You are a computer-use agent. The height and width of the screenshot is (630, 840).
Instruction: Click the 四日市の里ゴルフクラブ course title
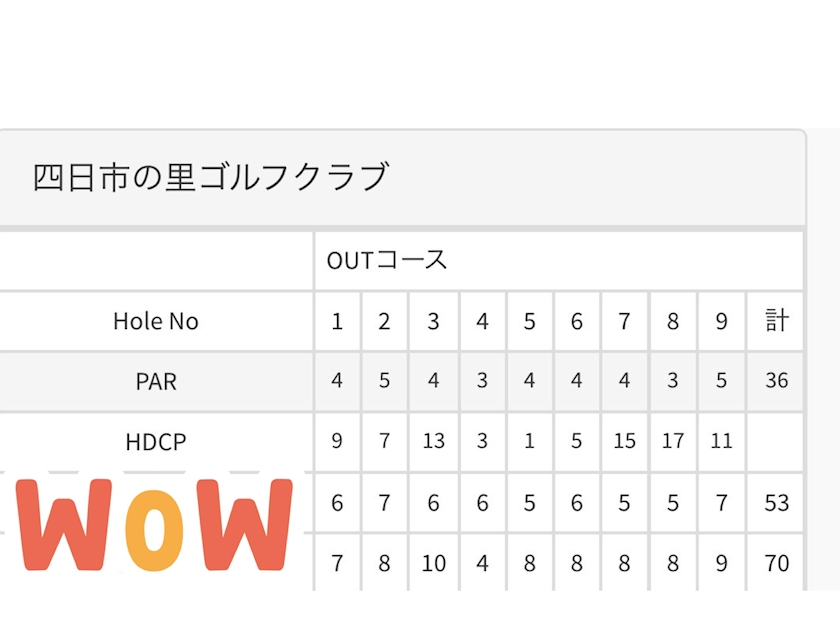pos(210,177)
